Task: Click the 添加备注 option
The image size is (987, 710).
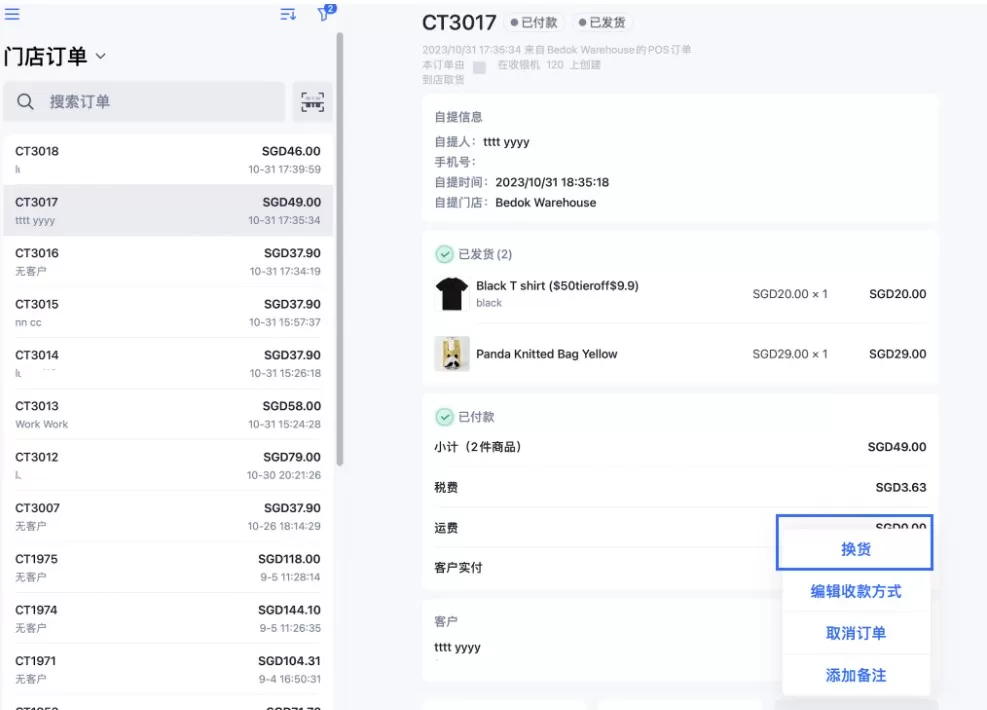Action: (855, 675)
